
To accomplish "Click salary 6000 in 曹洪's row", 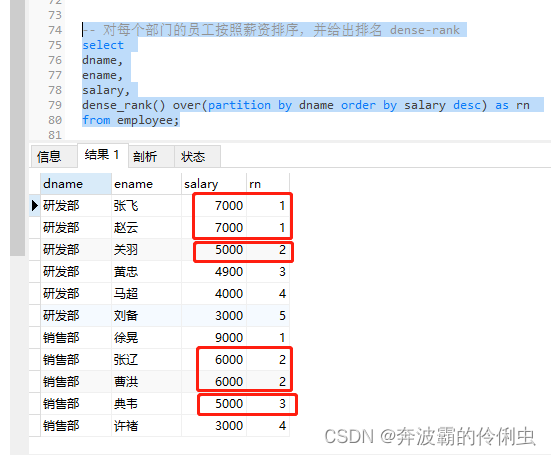I will click(214, 382).
